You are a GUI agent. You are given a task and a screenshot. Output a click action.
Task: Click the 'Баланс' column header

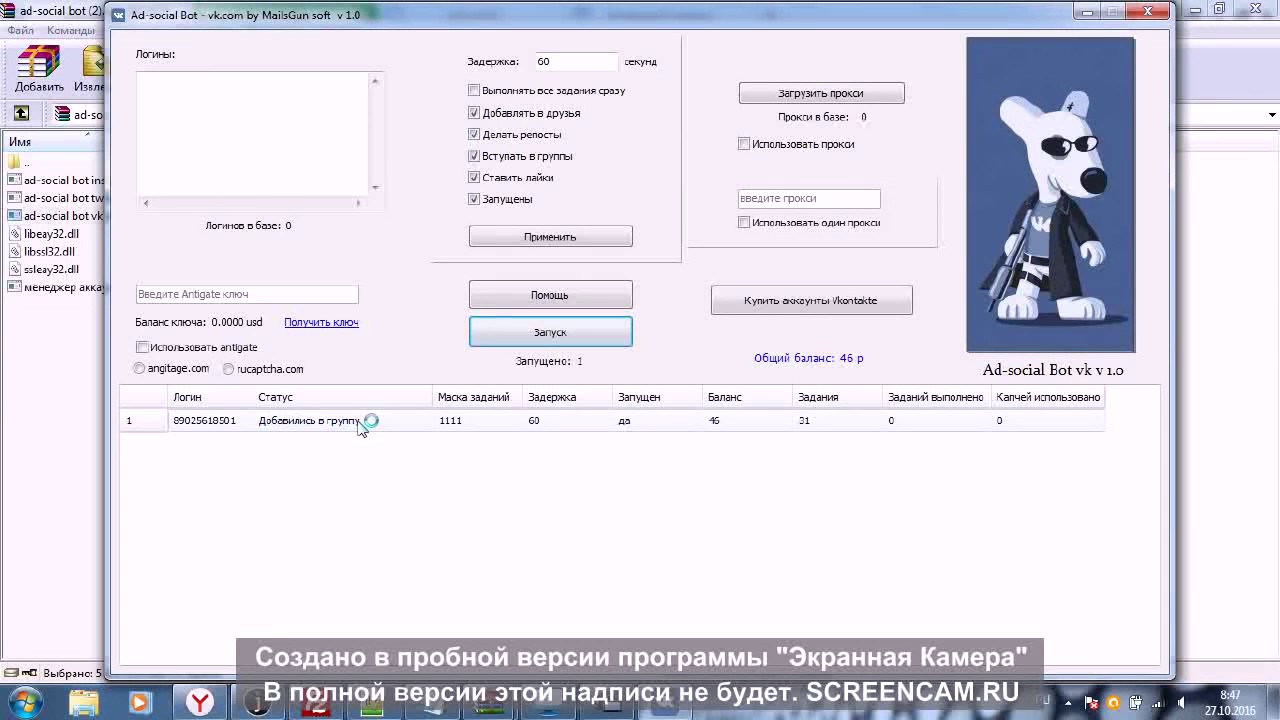pos(748,397)
